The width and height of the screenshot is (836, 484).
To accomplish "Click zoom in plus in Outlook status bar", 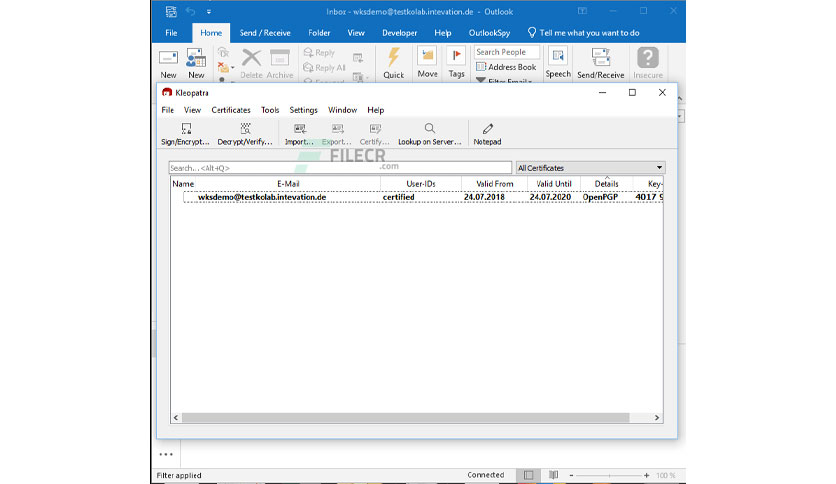I will (646, 475).
